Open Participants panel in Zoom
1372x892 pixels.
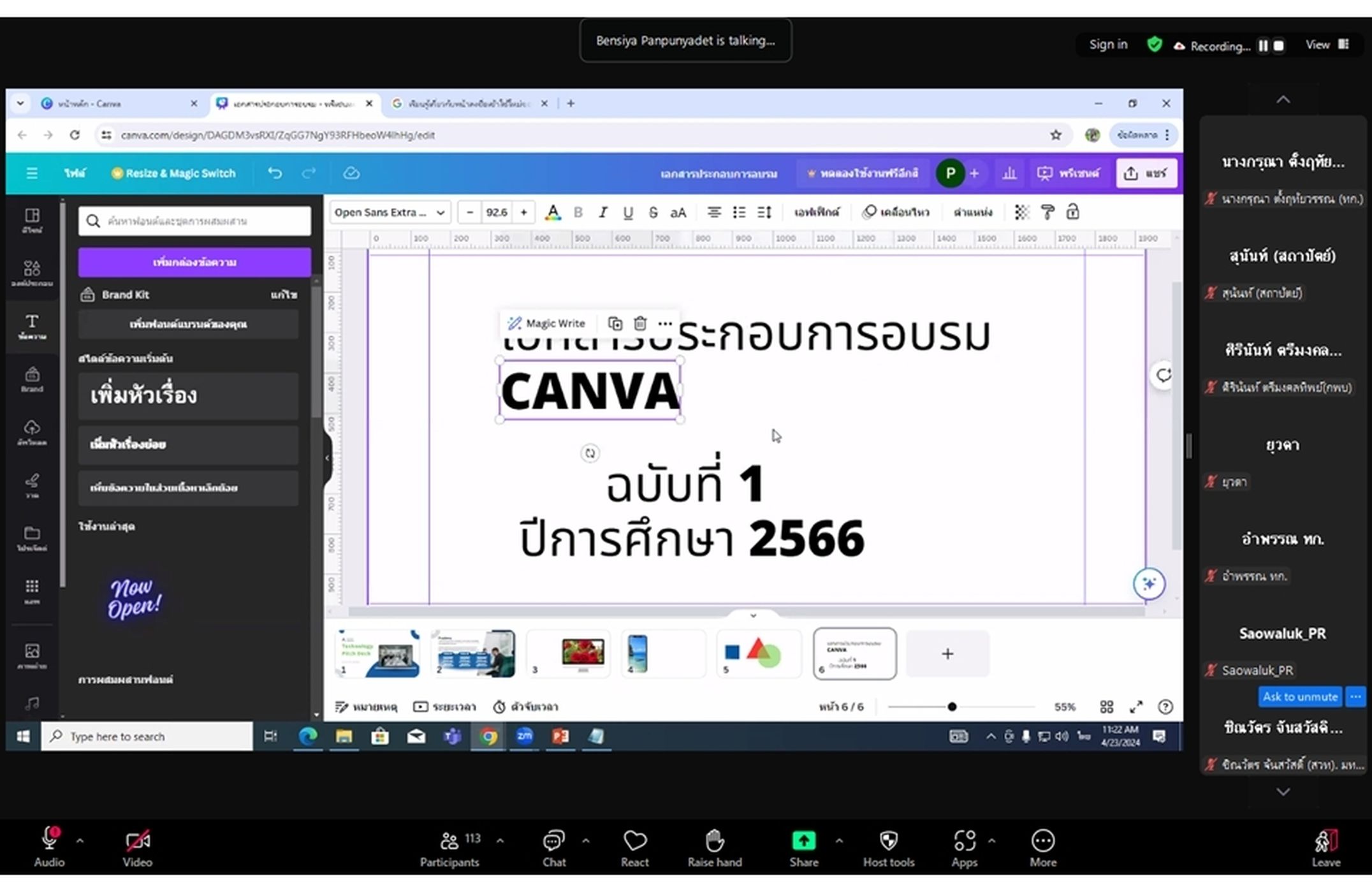pyautogui.click(x=449, y=849)
